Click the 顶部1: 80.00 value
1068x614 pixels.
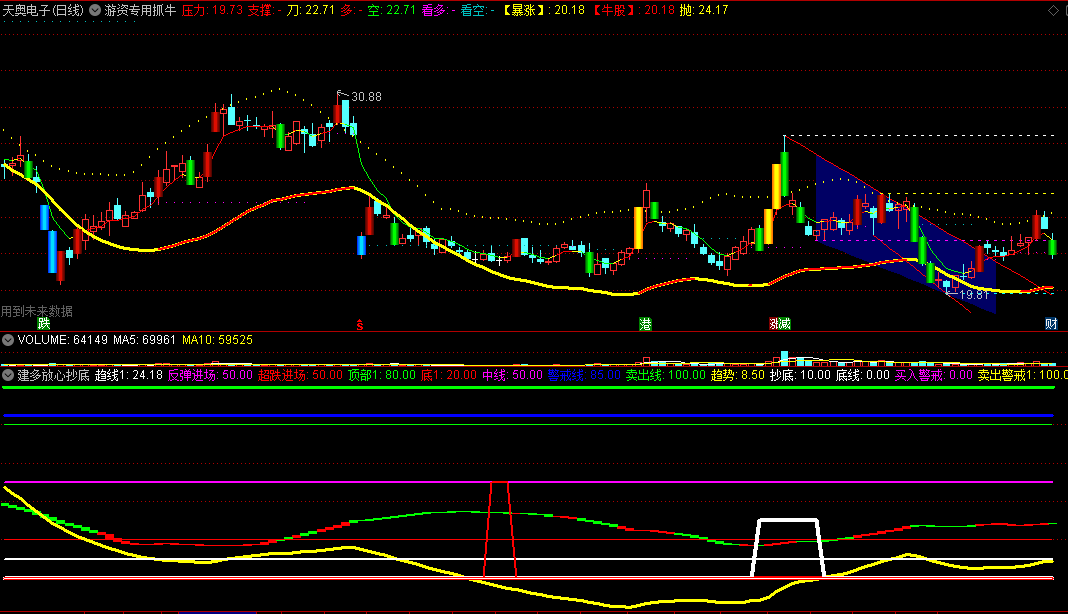tap(381, 375)
